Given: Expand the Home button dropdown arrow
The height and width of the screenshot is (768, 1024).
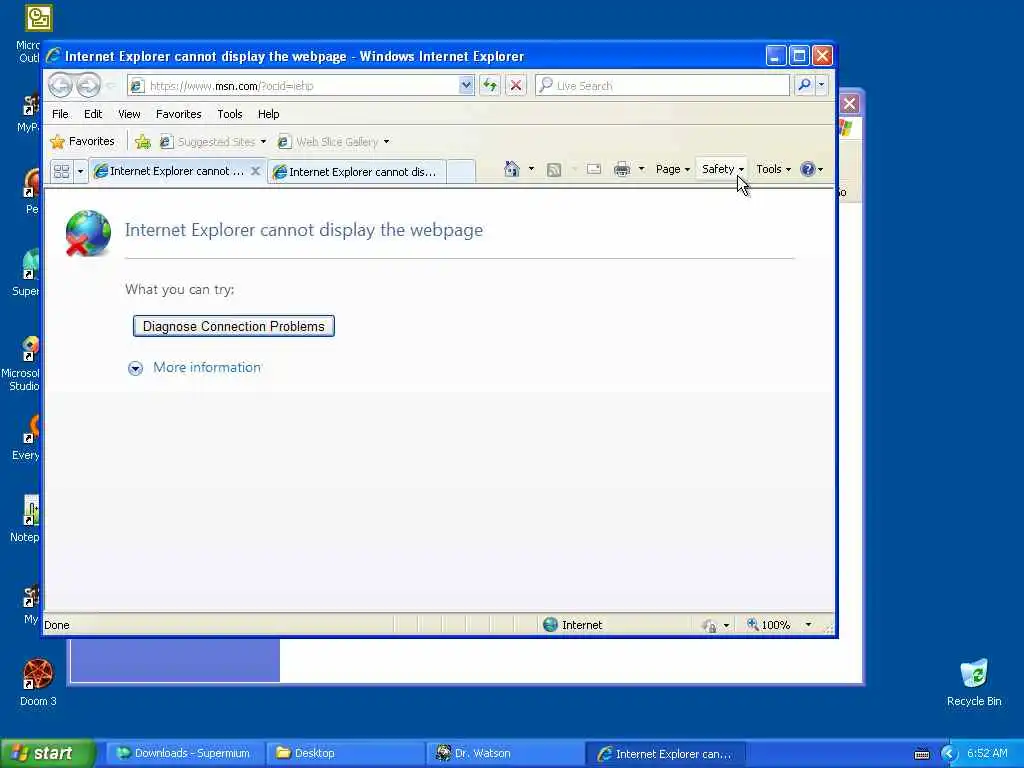Looking at the screenshot, I should pyautogui.click(x=531, y=169).
